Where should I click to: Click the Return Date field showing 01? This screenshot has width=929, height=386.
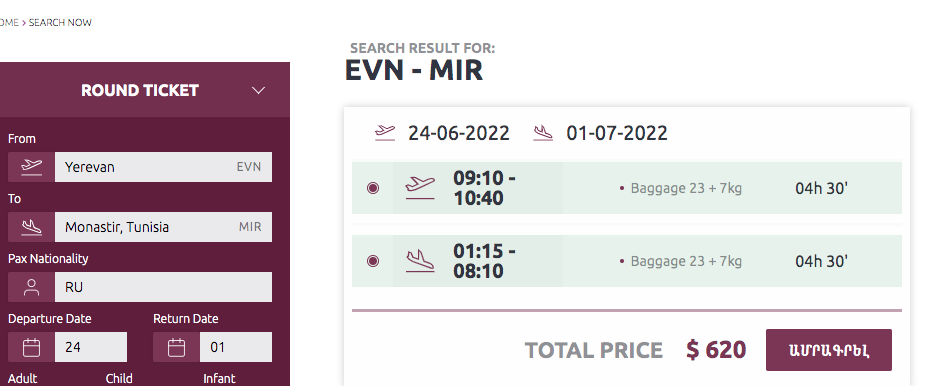[x=236, y=347]
